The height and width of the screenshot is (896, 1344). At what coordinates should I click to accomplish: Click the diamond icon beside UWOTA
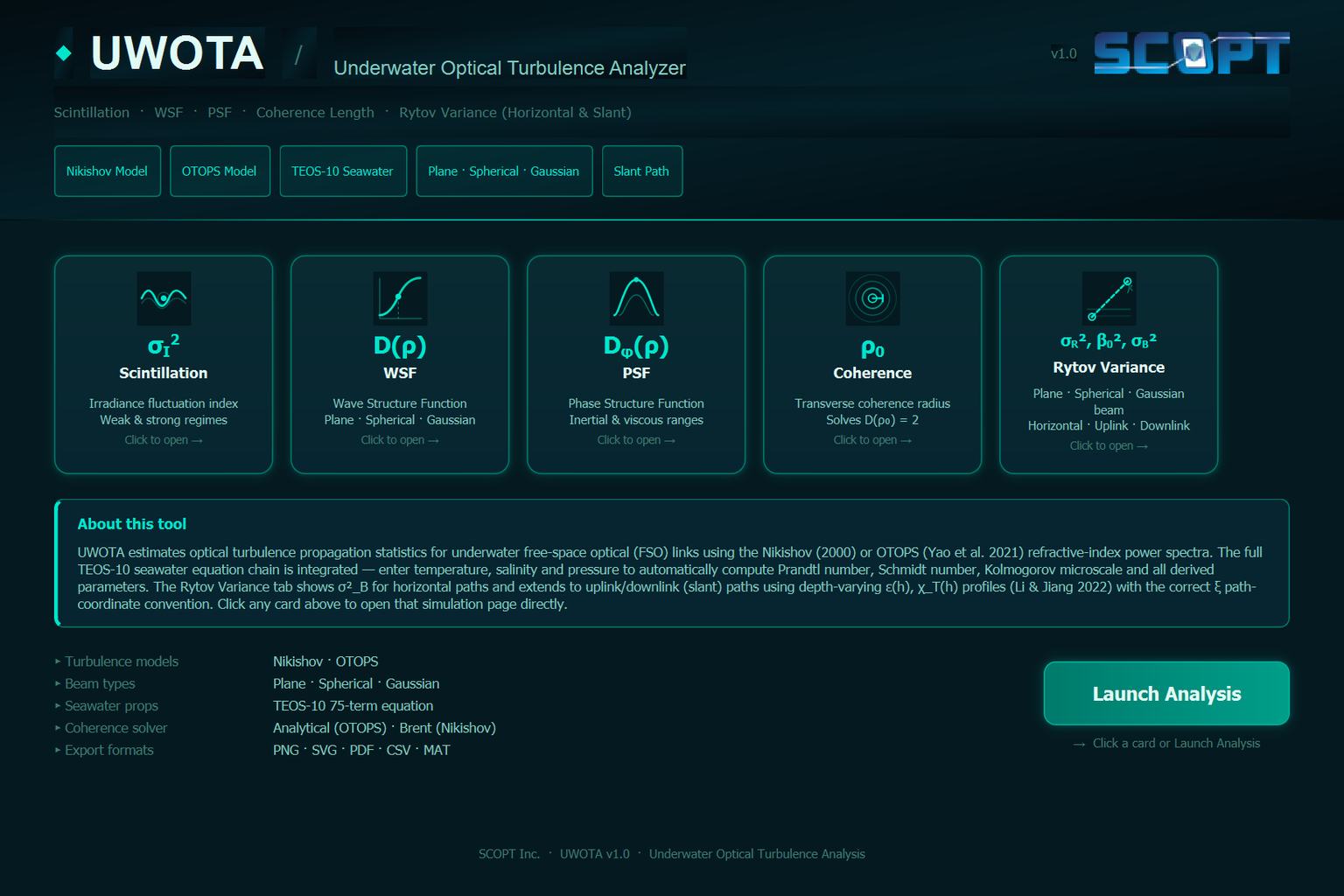click(64, 53)
